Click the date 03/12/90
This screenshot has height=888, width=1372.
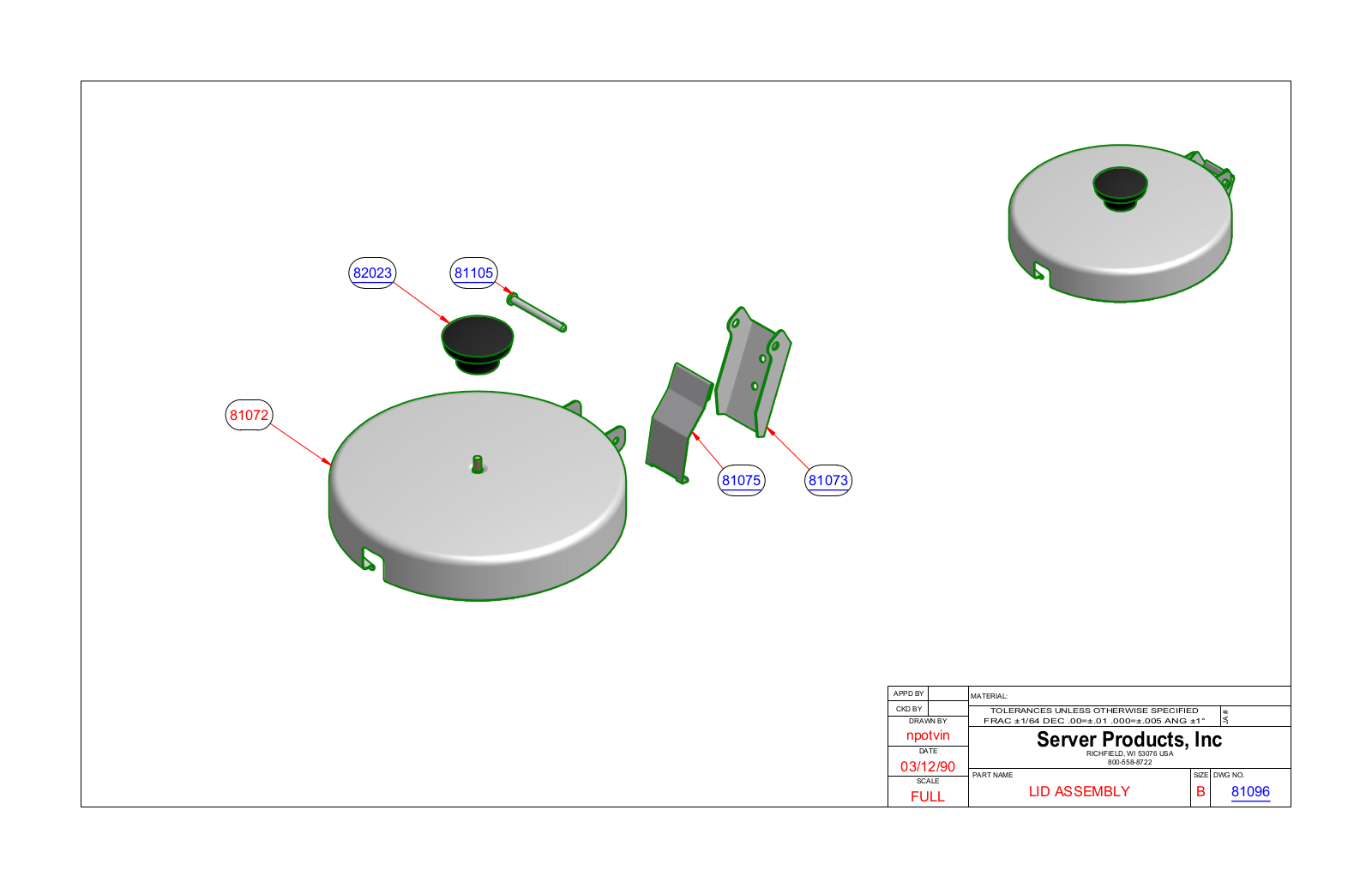point(928,766)
